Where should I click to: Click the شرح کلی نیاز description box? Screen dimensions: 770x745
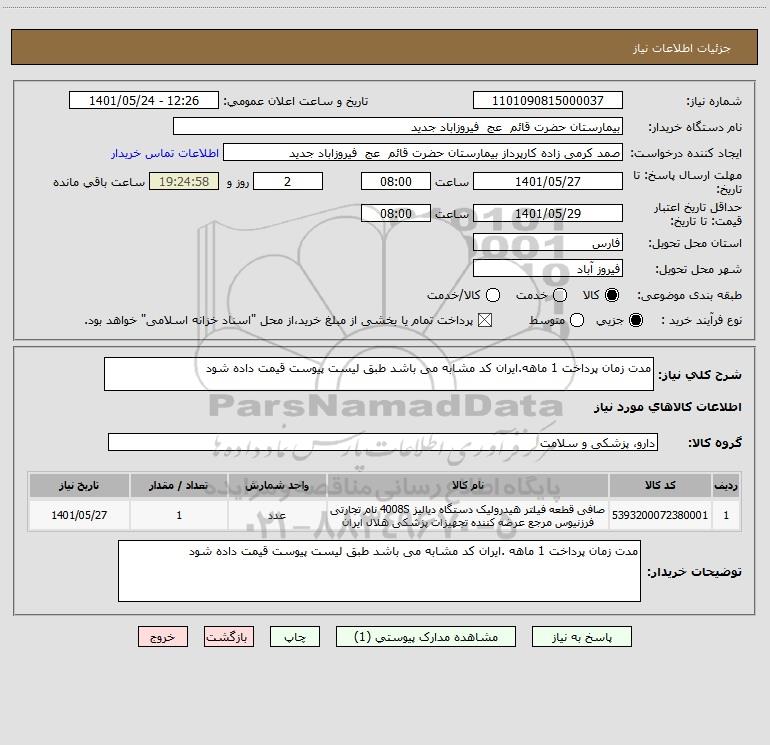pyautogui.click(x=379, y=374)
